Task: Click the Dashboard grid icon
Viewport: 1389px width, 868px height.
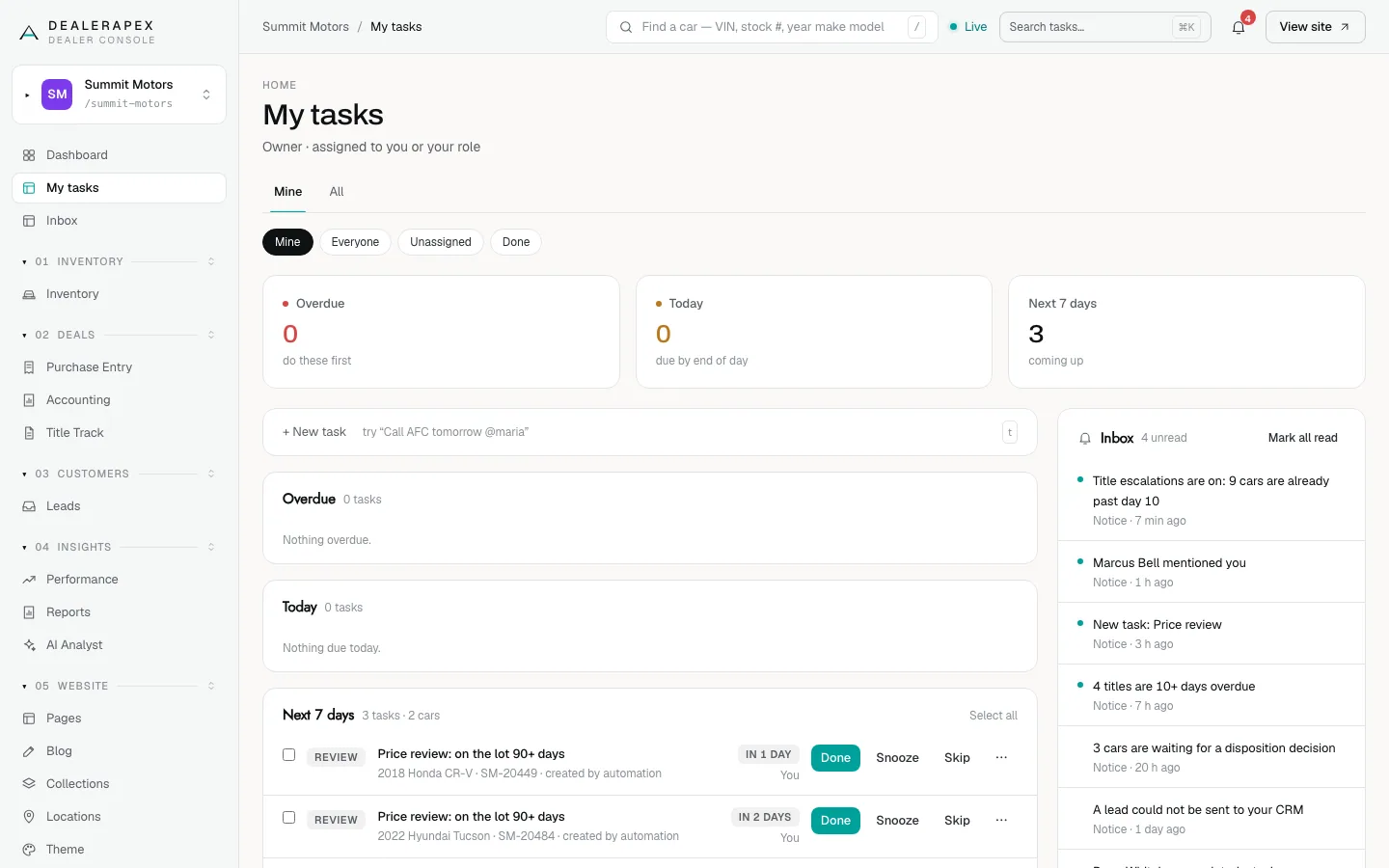Action: point(29,155)
